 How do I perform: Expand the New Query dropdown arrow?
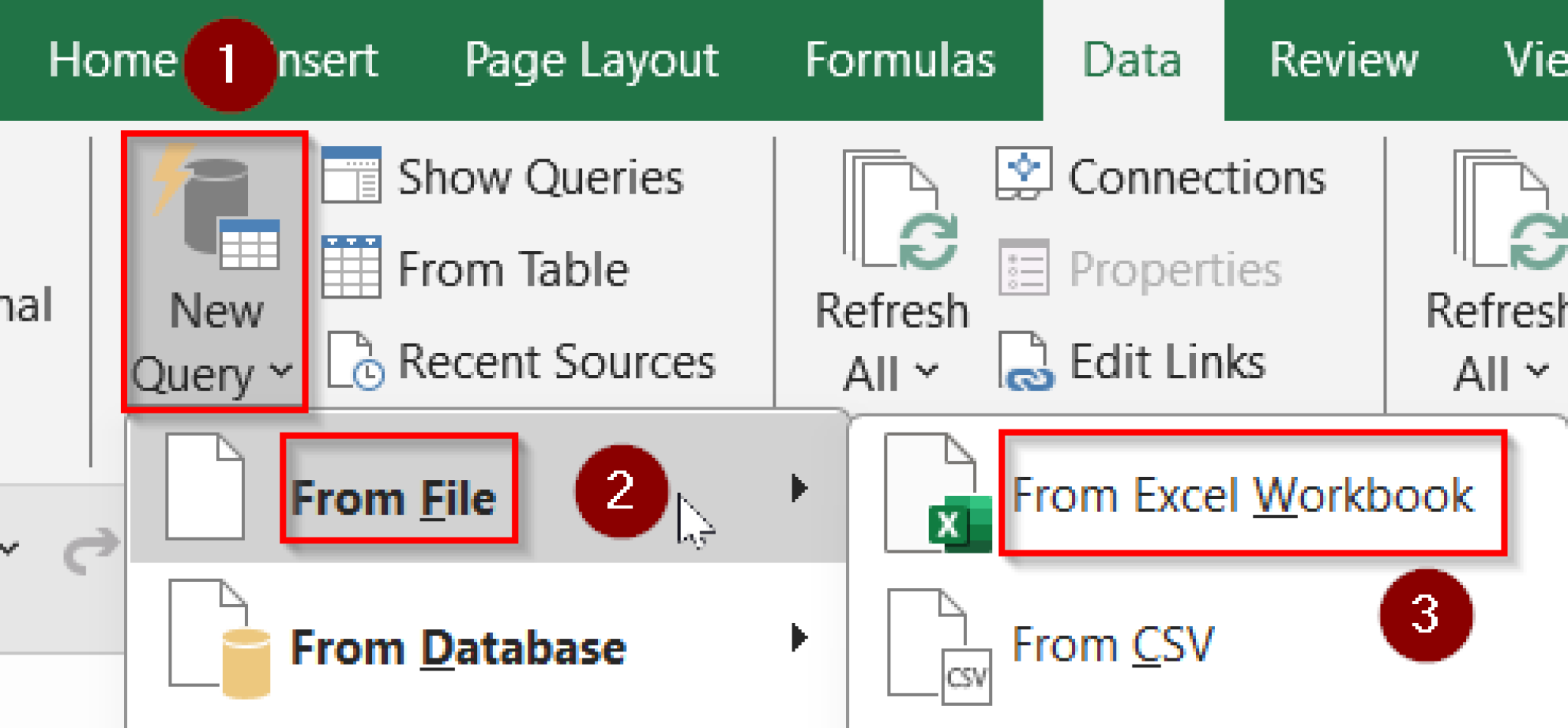[282, 372]
